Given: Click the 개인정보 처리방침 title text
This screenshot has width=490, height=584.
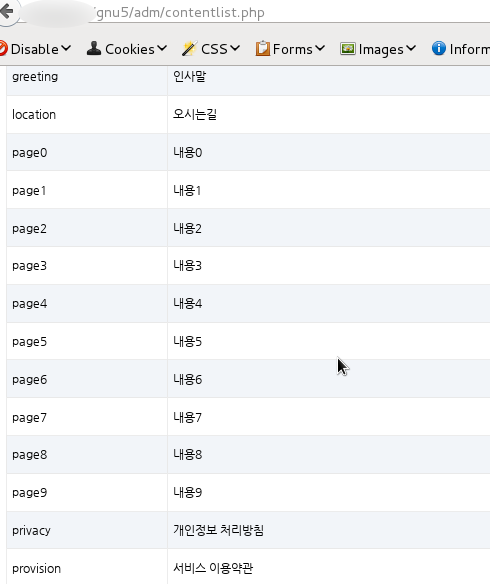Looking at the screenshot, I should 218,530.
